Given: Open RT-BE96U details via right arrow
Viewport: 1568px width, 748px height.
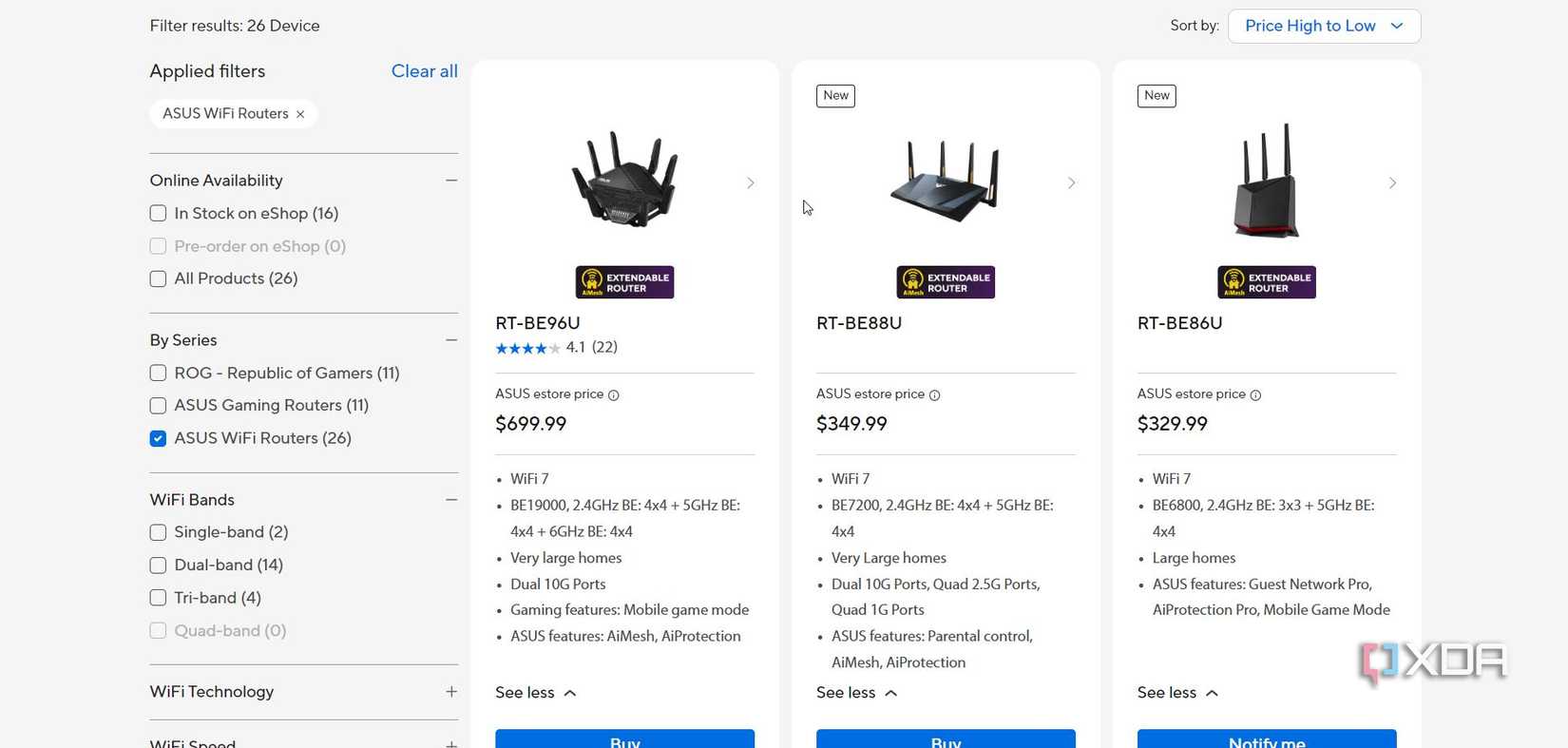Looking at the screenshot, I should [x=751, y=182].
